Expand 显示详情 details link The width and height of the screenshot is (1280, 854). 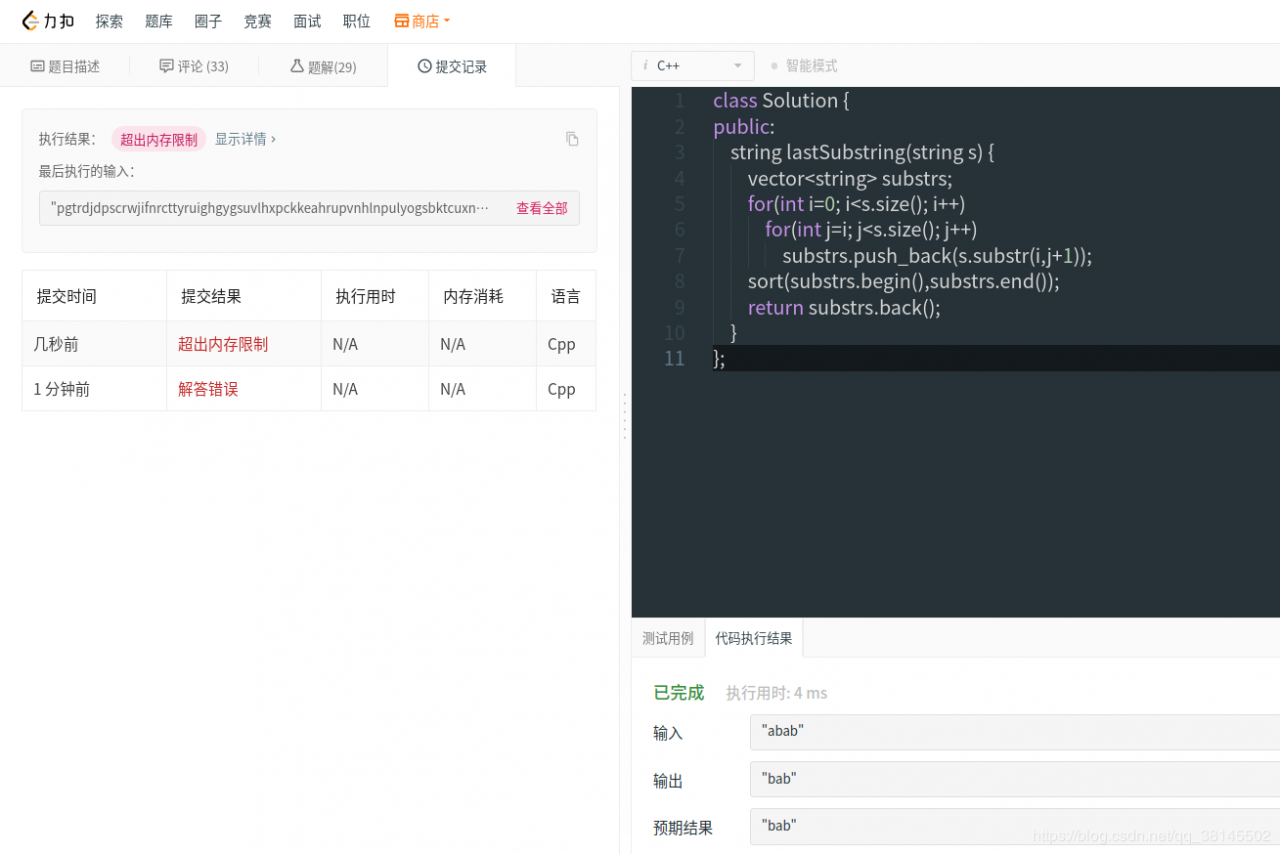tap(245, 139)
